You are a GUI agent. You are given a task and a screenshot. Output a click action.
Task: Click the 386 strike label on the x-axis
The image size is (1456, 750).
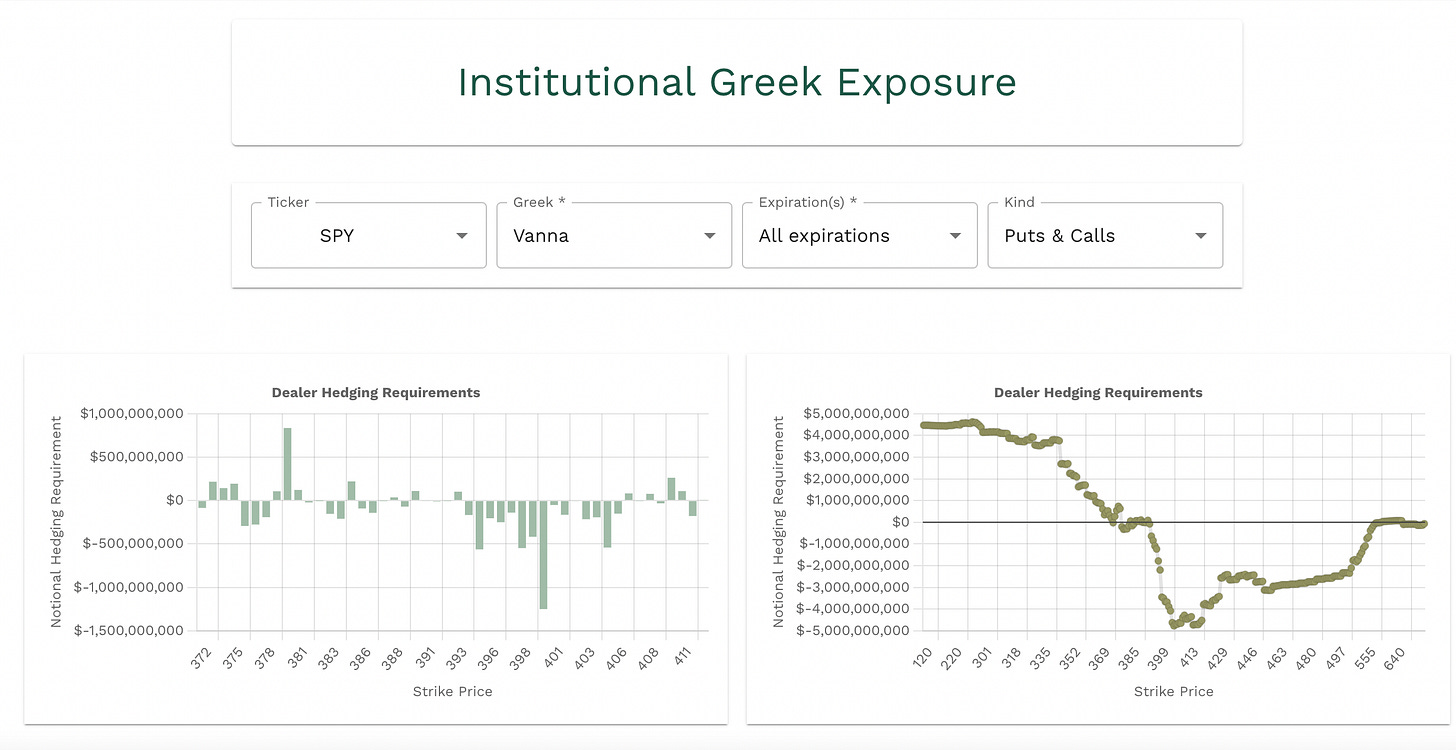click(x=361, y=657)
